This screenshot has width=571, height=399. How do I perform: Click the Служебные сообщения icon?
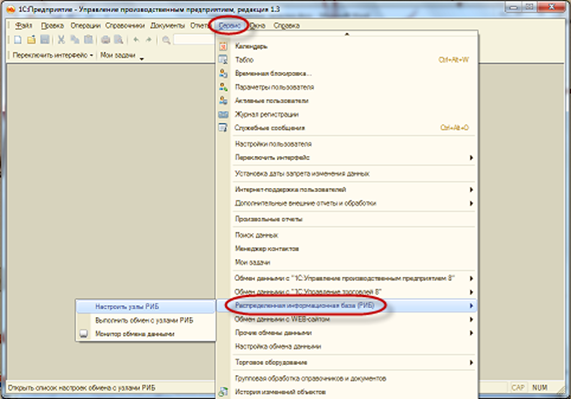[x=223, y=128]
